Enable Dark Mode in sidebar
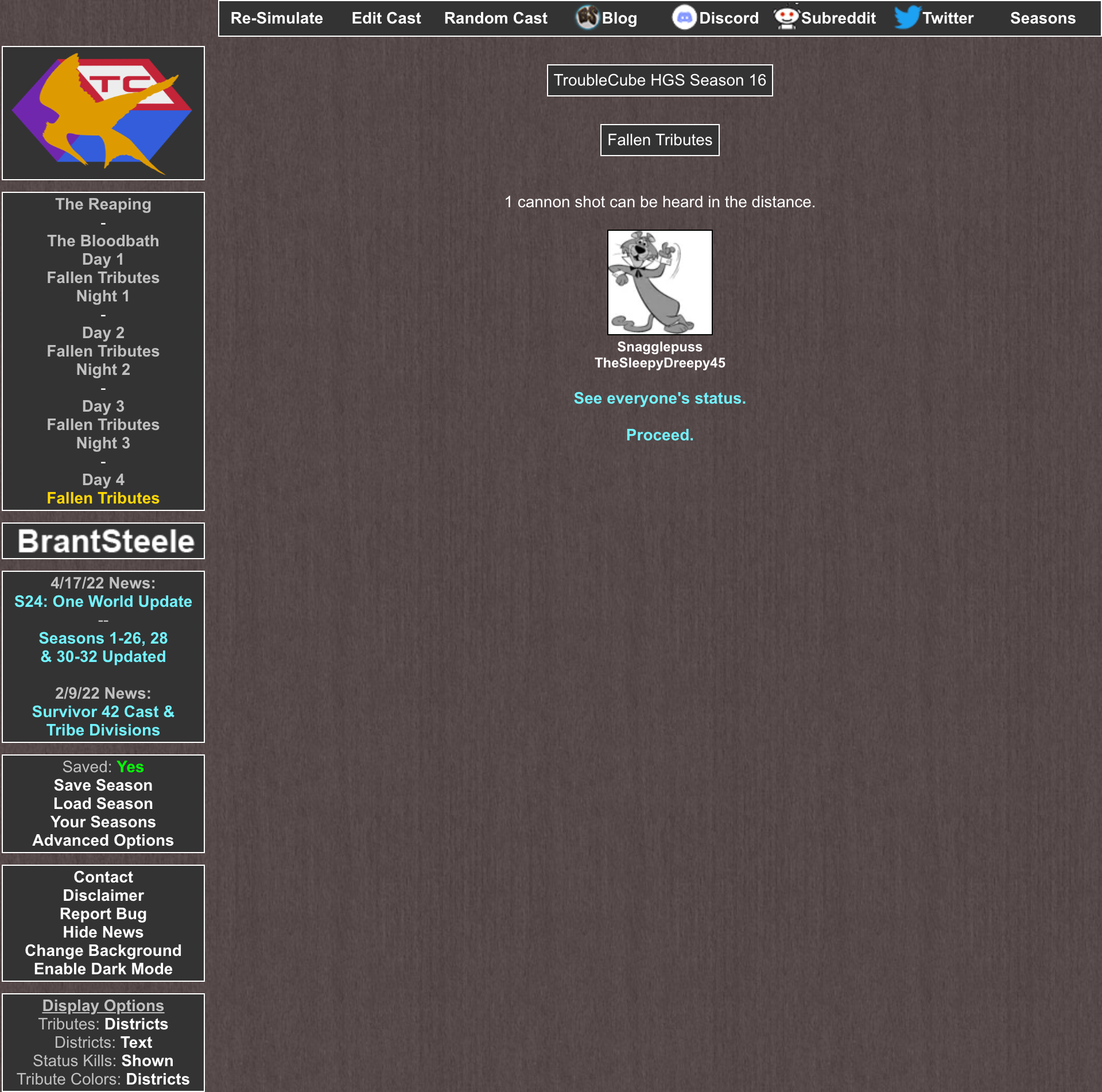 tap(103, 969)
